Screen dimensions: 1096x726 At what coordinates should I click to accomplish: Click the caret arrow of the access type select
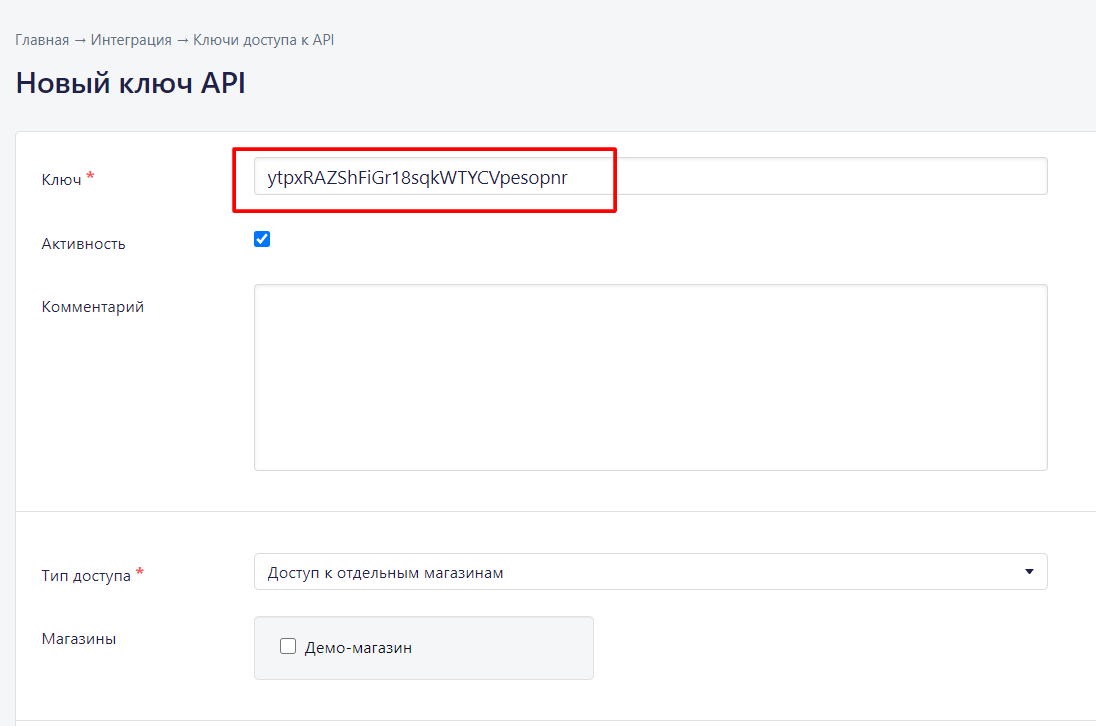tap(1029, 572)
